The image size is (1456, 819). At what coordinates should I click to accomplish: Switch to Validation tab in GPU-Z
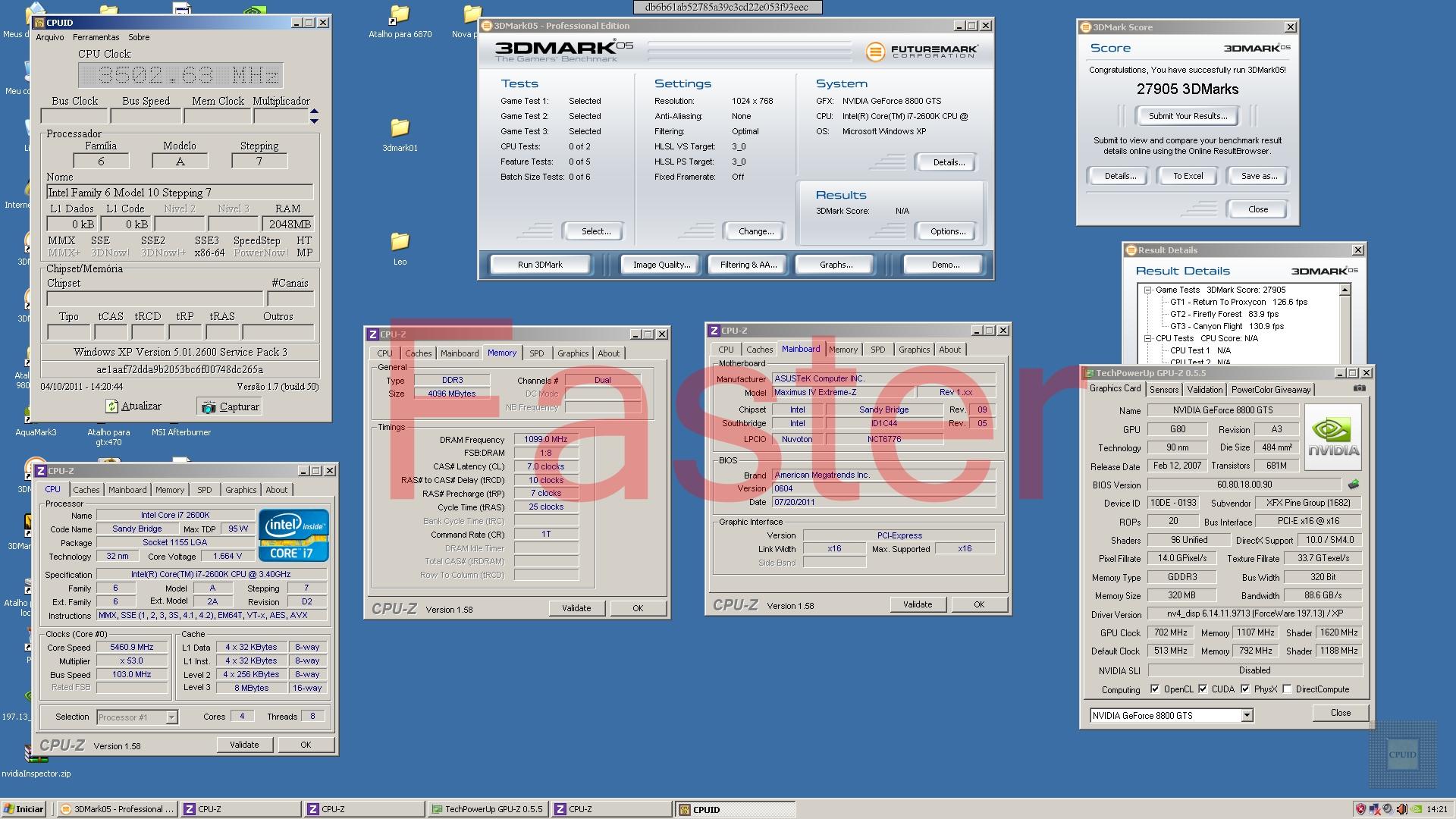tap(1205, 390)
